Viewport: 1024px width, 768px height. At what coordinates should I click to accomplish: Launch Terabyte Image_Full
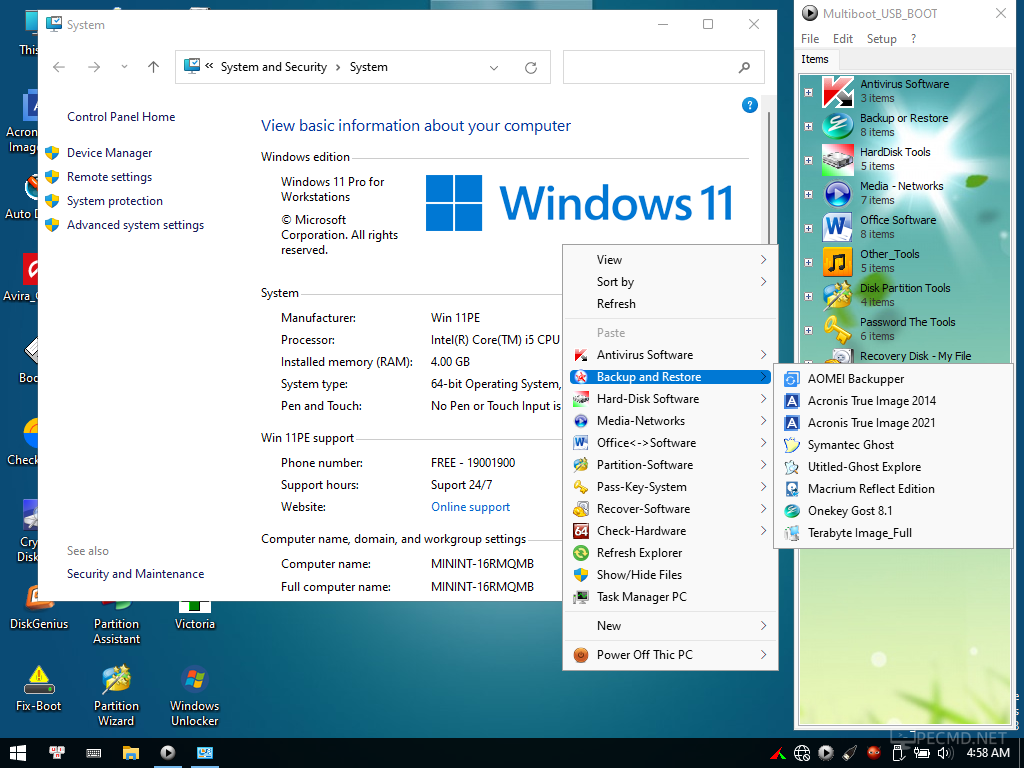click(x=893, y=533)
